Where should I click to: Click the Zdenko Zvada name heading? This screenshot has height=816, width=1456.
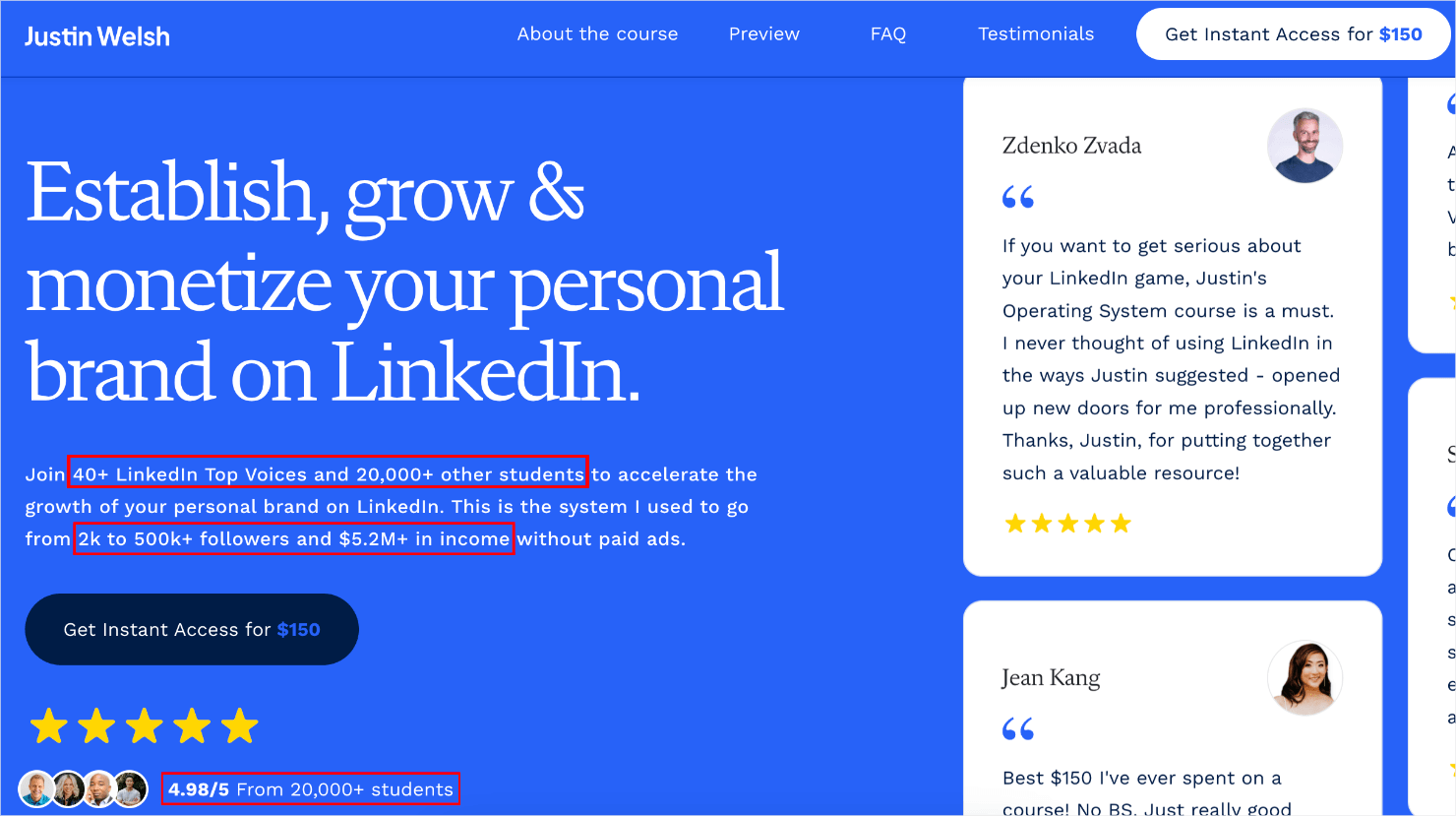[1071, 146]
